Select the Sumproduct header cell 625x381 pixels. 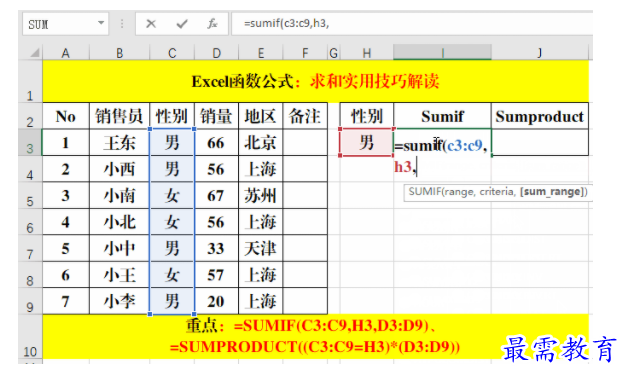(540, 116)
